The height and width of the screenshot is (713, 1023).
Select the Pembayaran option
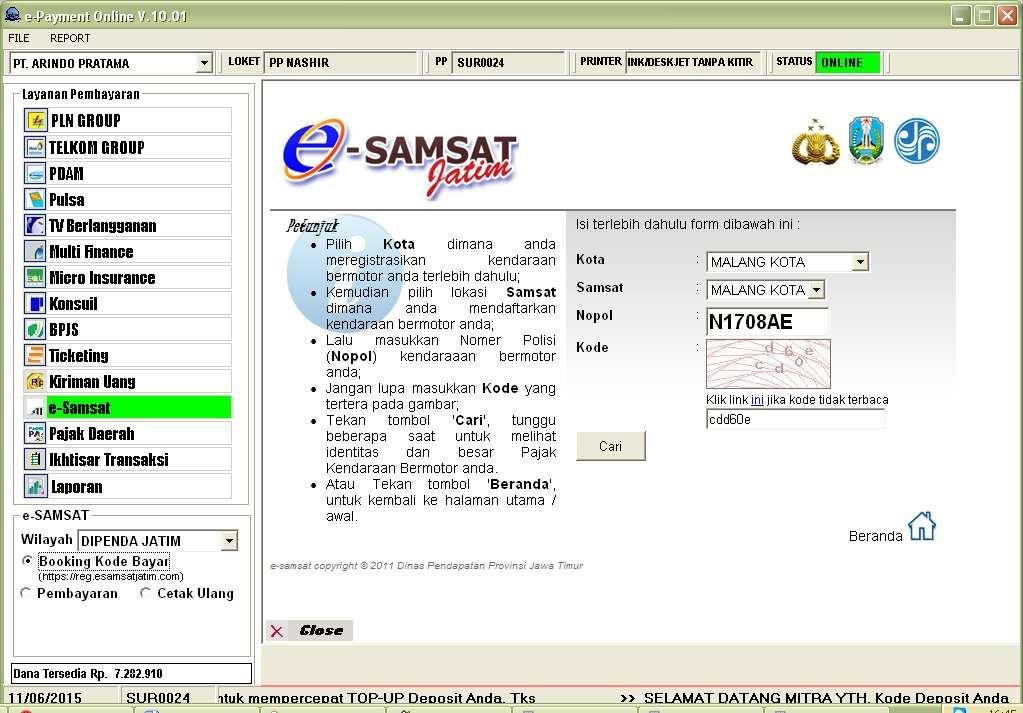[x=24, y=593]
